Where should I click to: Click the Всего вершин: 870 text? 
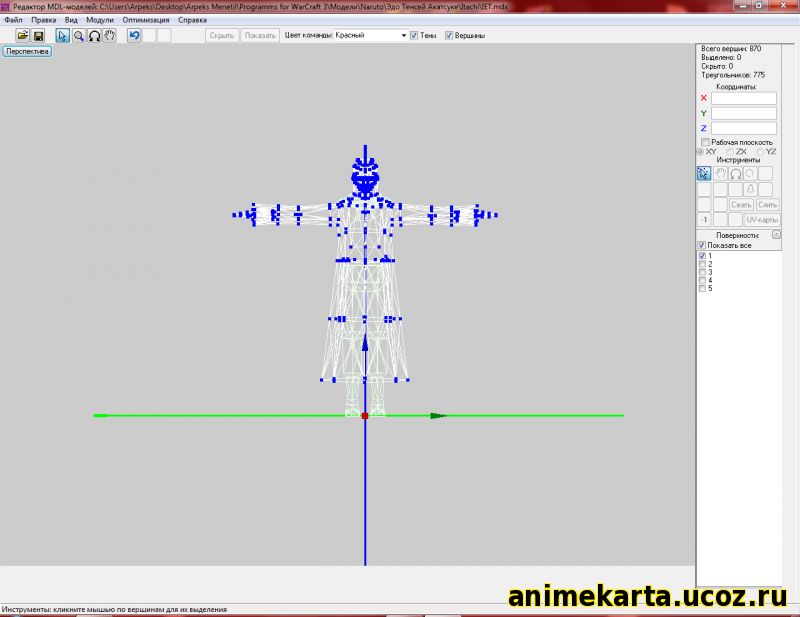pos(731,48)
